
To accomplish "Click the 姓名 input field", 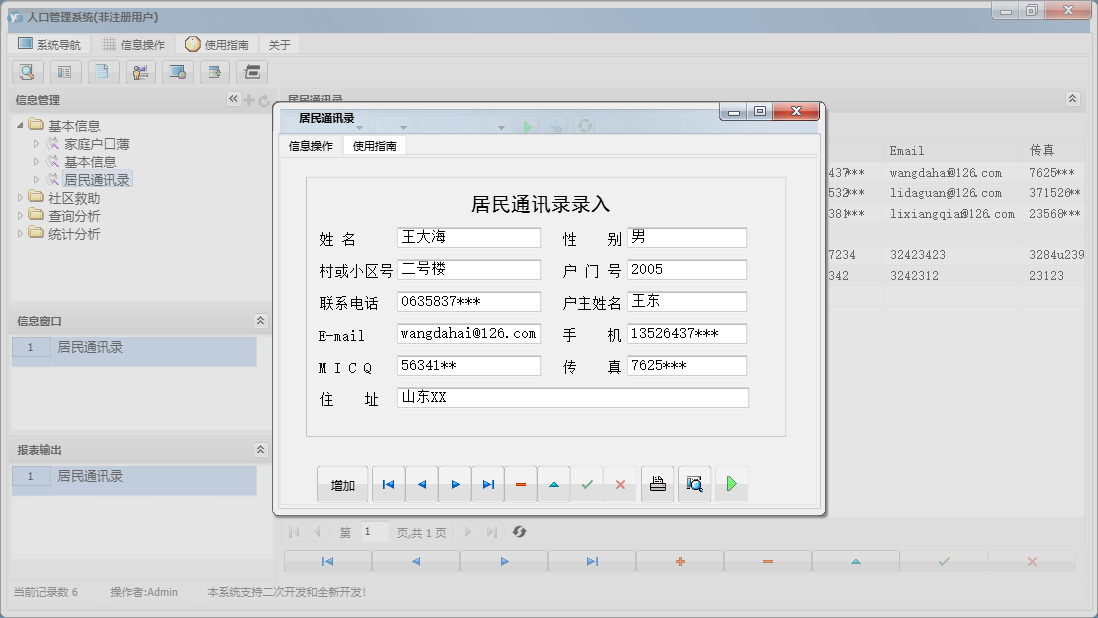I will pos(468,238).
